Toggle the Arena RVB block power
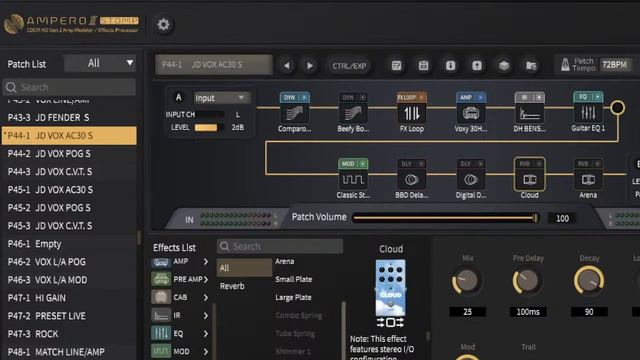The image size is (640, 360). point(598,164)
